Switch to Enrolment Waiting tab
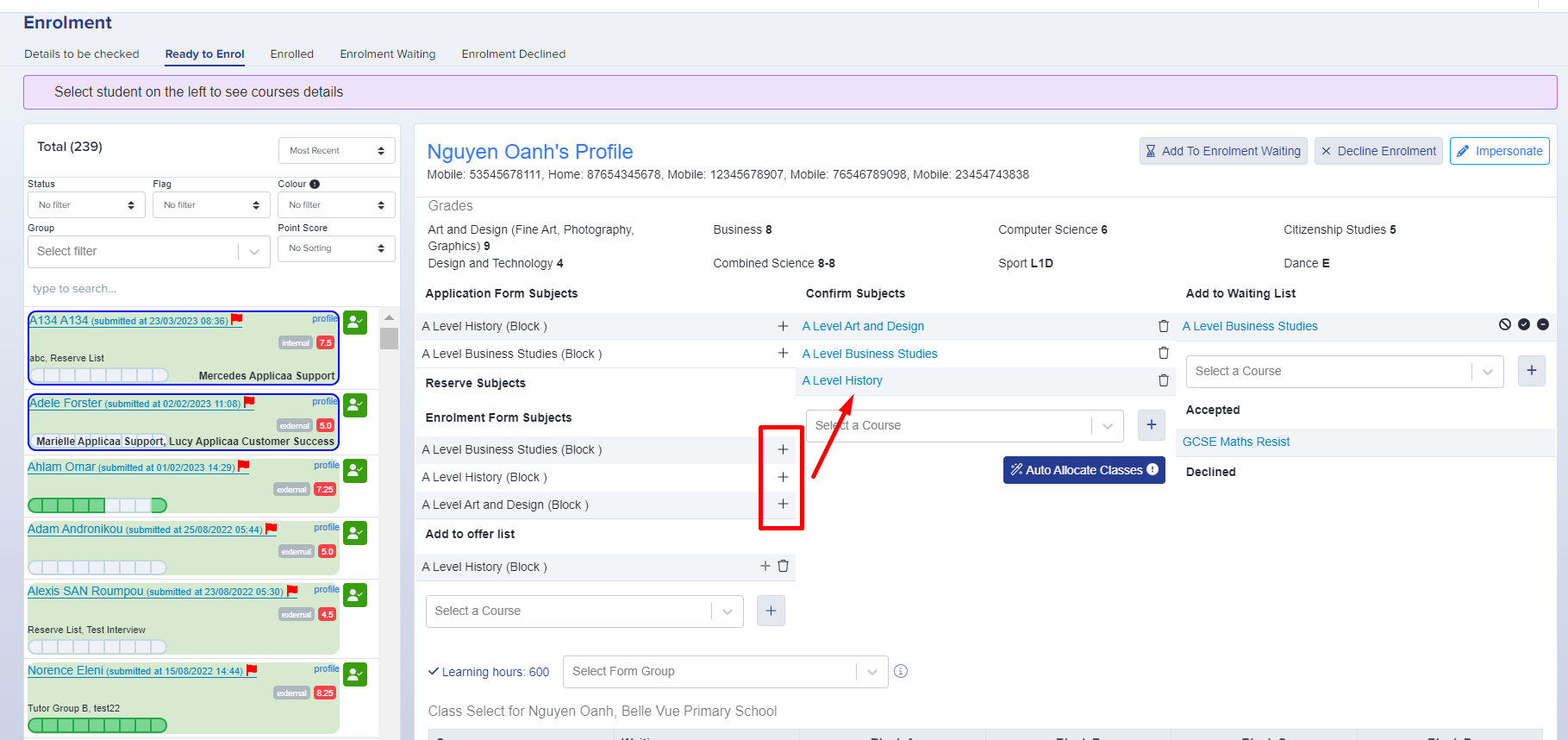This screenshot has width=1568, height=740. (388, 53)
